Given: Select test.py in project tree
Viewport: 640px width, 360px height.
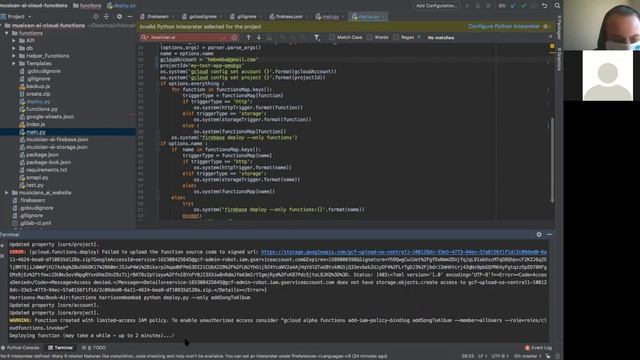Looking at the screenshot, I should click(35, 185).
